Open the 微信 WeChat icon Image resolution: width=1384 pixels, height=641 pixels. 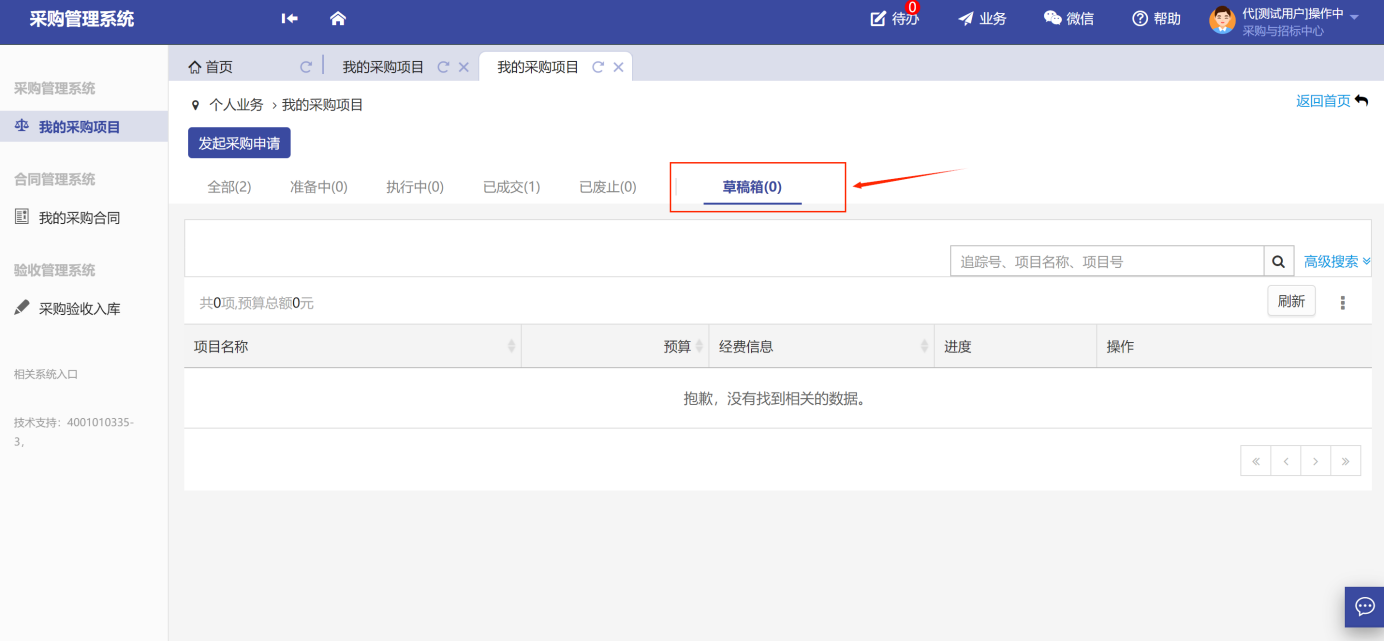click(1053, 19)
